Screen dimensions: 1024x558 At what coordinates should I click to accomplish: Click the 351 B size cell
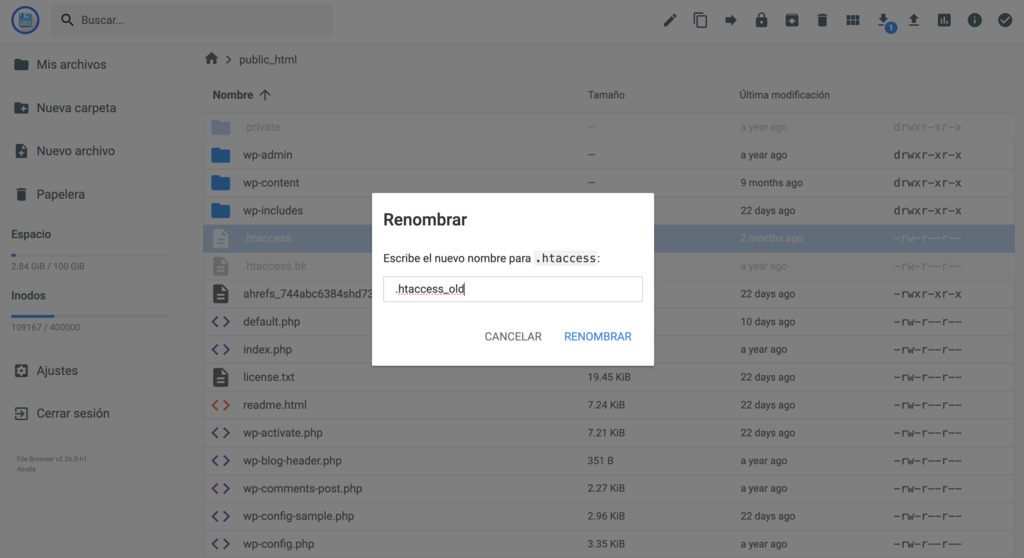(x=600, y=461)
